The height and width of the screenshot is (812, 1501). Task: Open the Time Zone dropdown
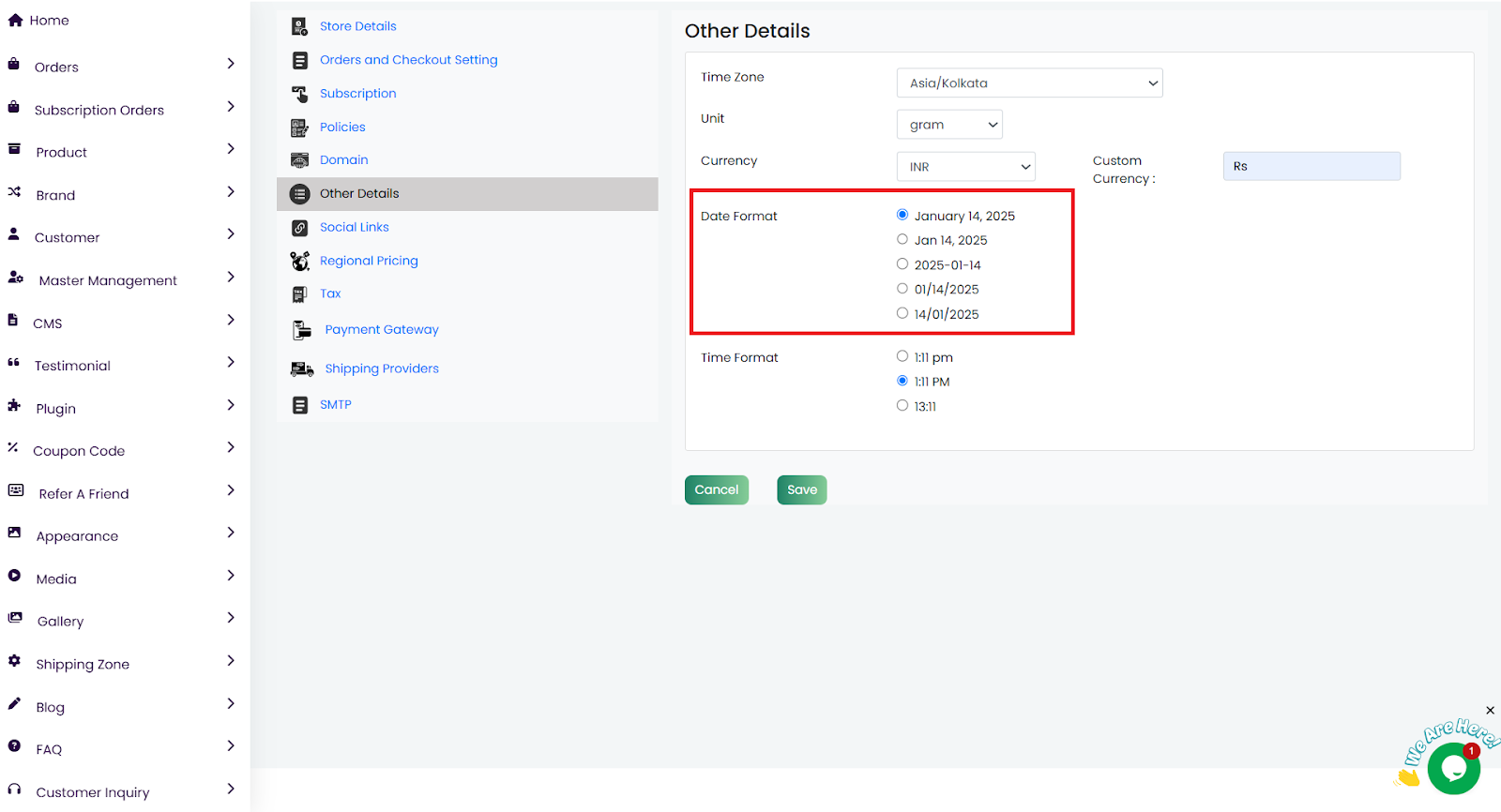click(x=1029, y=83)
